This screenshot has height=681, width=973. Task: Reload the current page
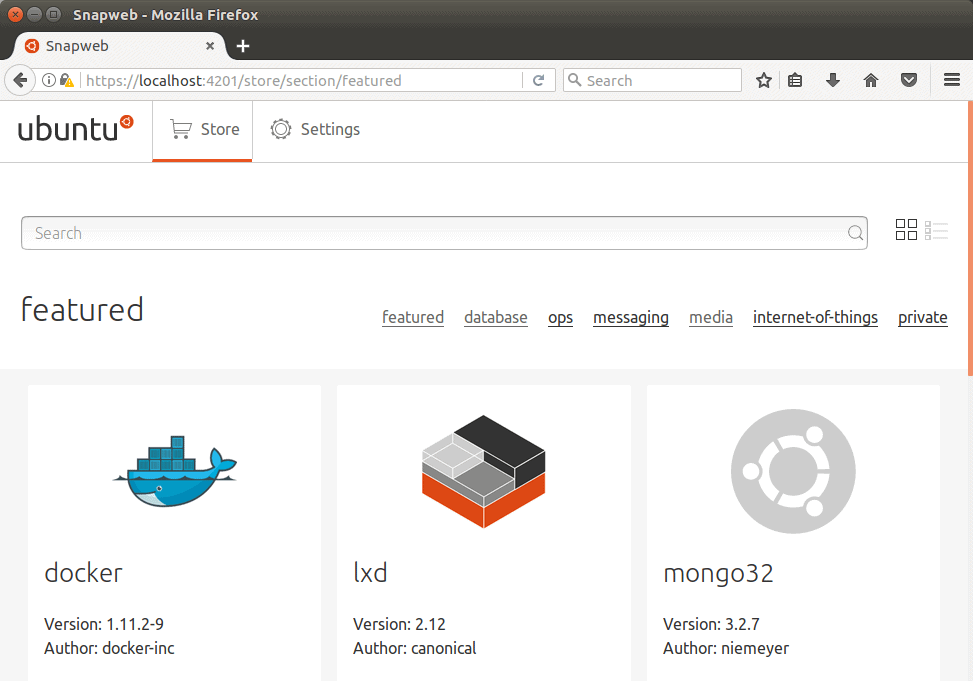pyautogui.click(x=539, y=80)
